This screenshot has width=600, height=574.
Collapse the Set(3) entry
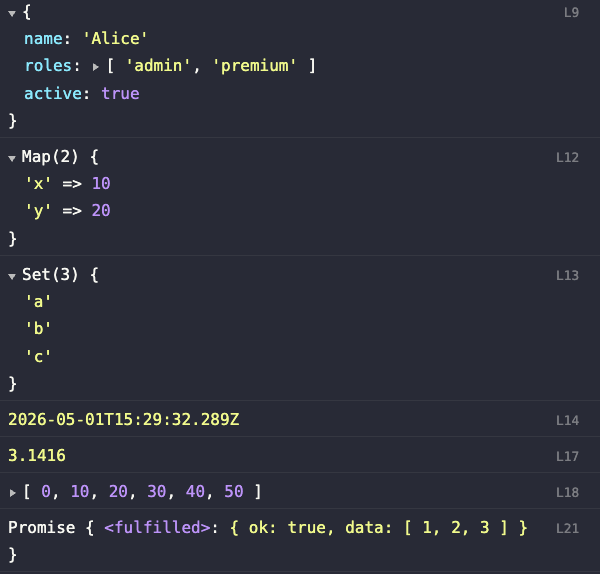click(x=12, y=276)
